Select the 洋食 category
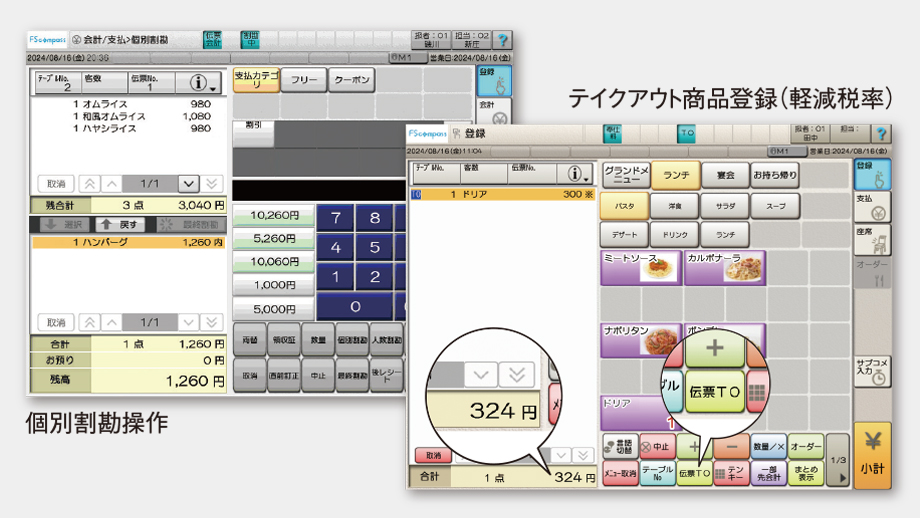Image resolution: width=920 pixels, height=518 pixels. 675,206
